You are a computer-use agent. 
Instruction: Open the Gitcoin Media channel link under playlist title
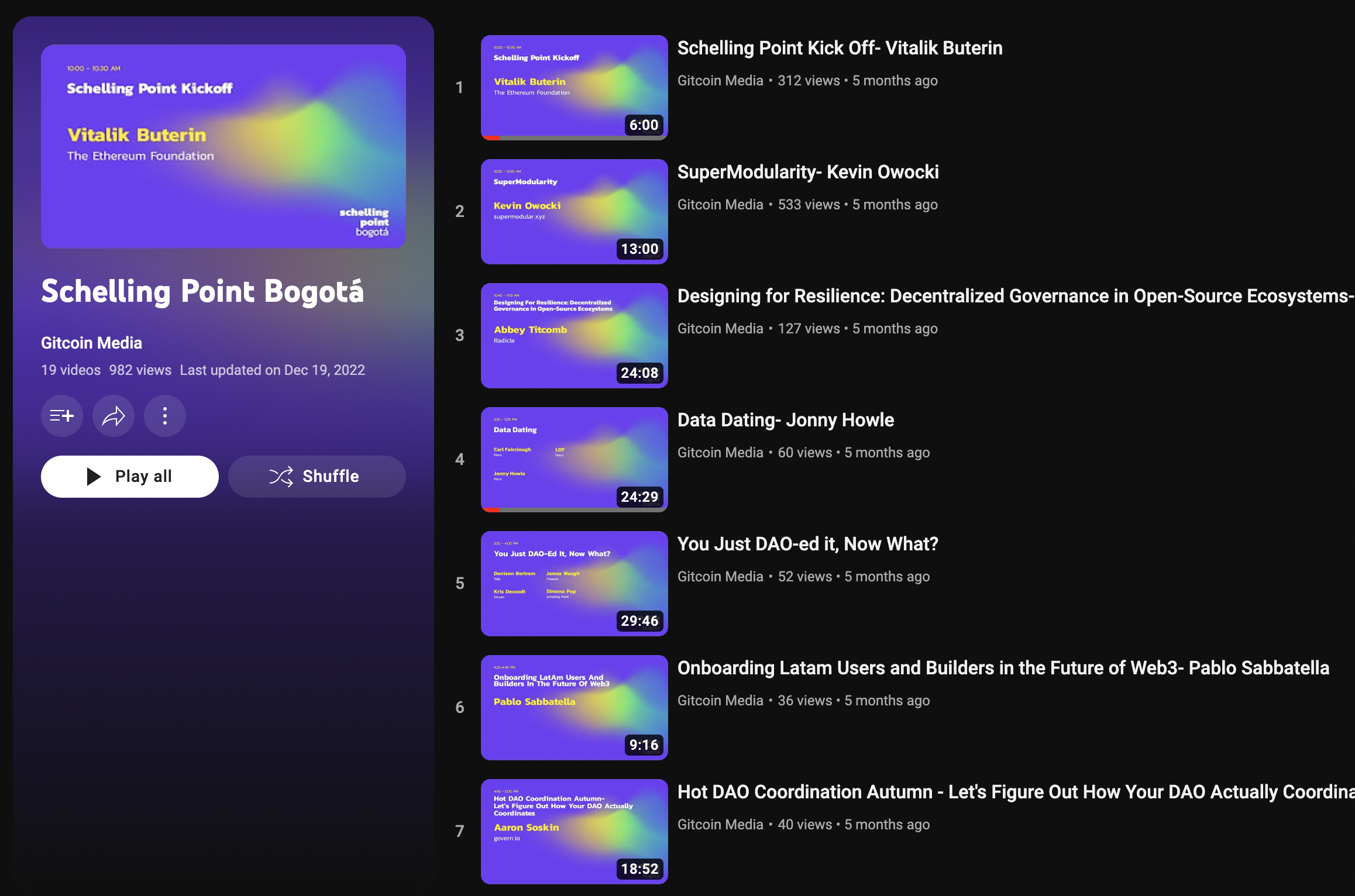click(91, 343)
